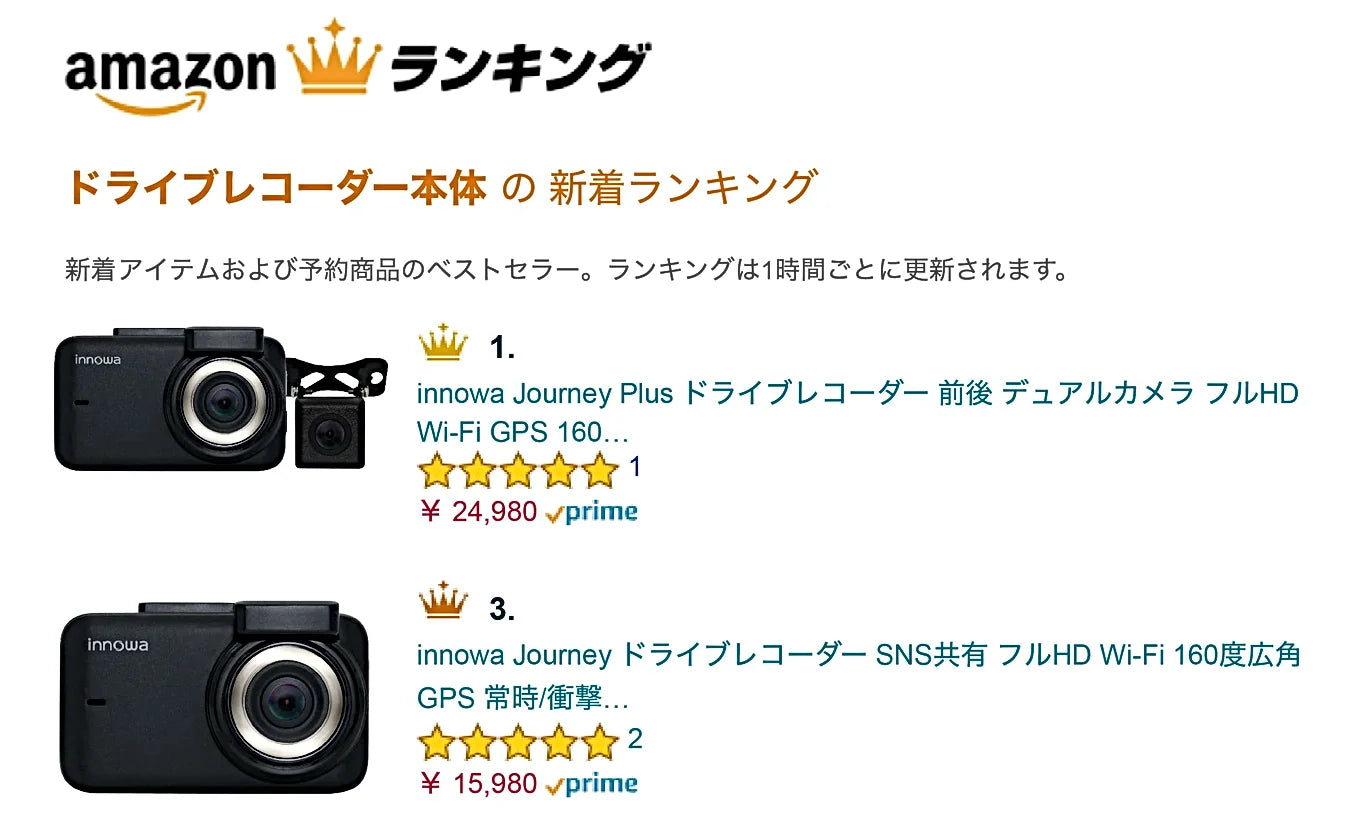Click the 新着ランキング heading text
This screenshot has width=1358, height=840.
682,188
